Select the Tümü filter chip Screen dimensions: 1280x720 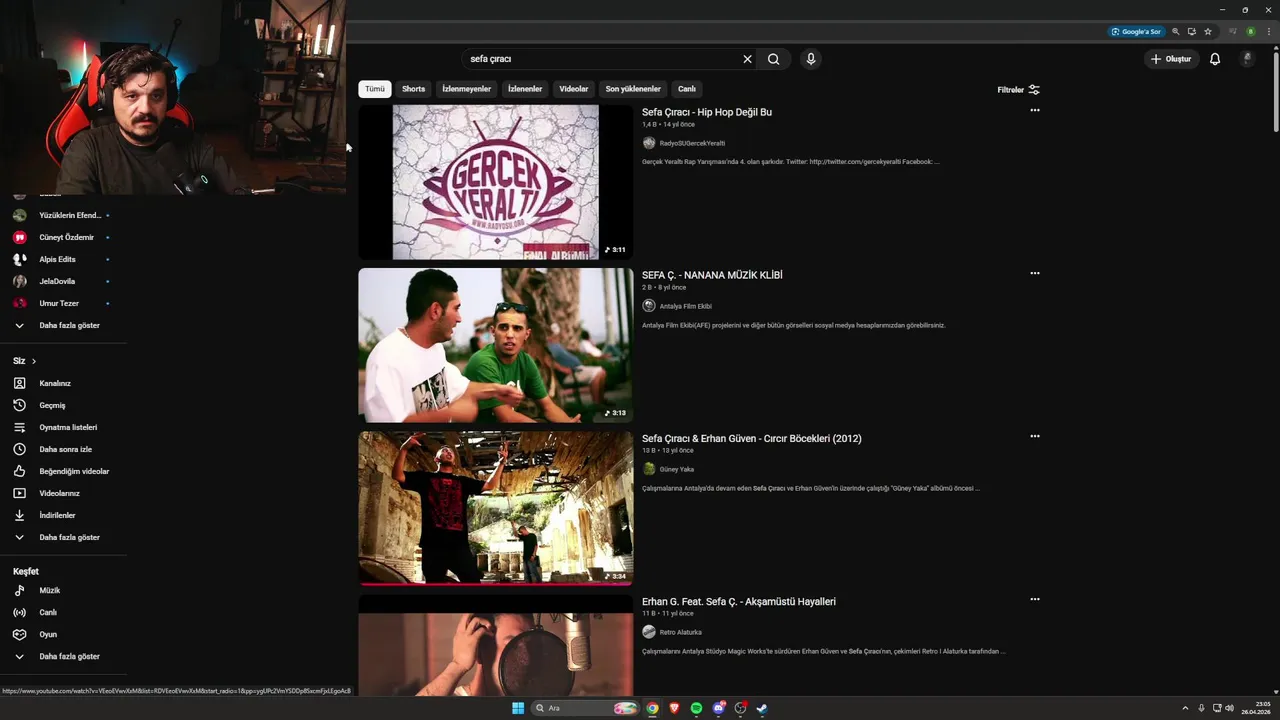click(x=375, y=89)
